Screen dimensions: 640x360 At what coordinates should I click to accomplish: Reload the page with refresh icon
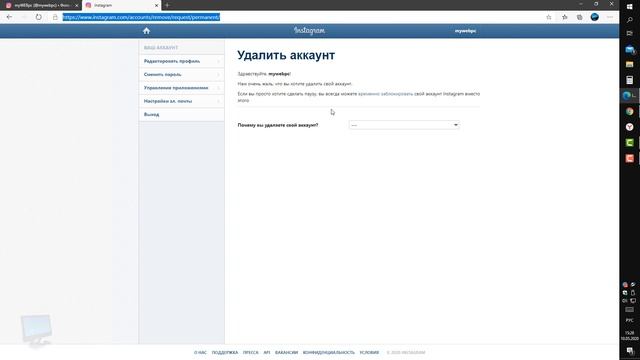[x=38, y=17]
